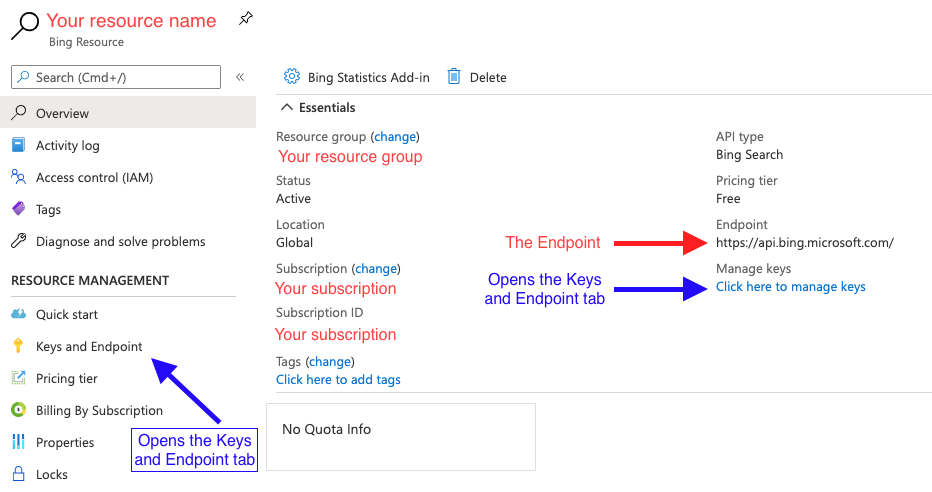The width and height of the screenshot is (932, 492).
Task: Go to Pricing tier in sidebar
Action: click(x=67, y=379)
